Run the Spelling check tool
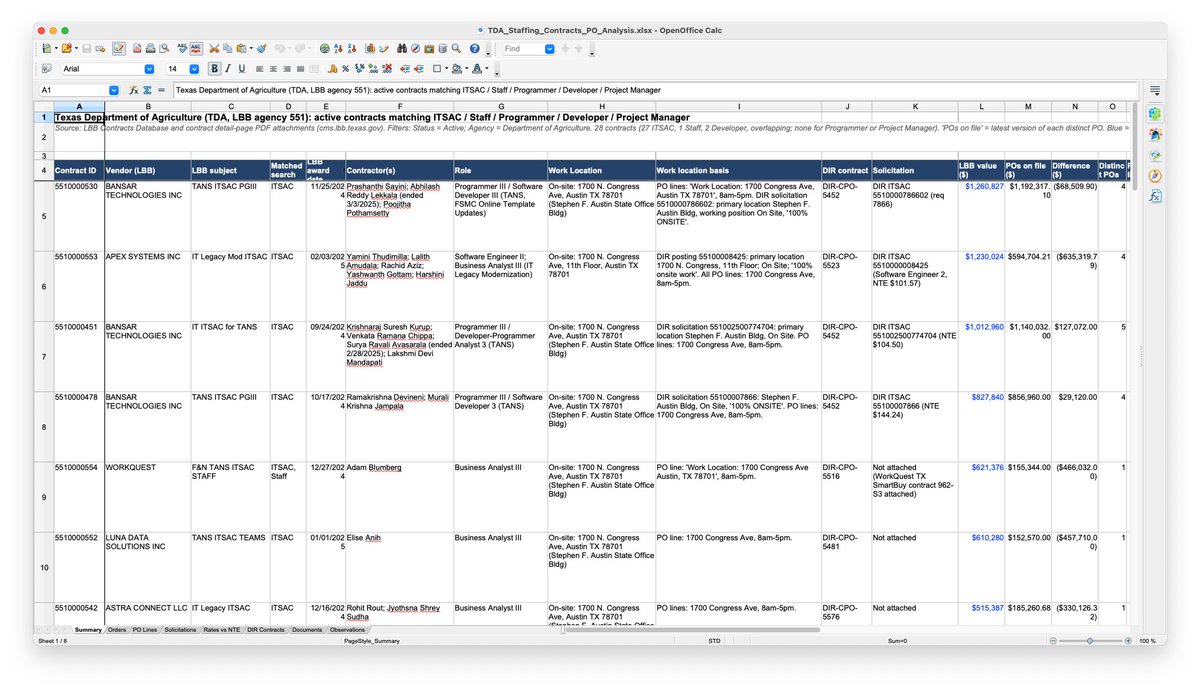1200x689 pixels. pyautogui.click(x=182, y=48)
